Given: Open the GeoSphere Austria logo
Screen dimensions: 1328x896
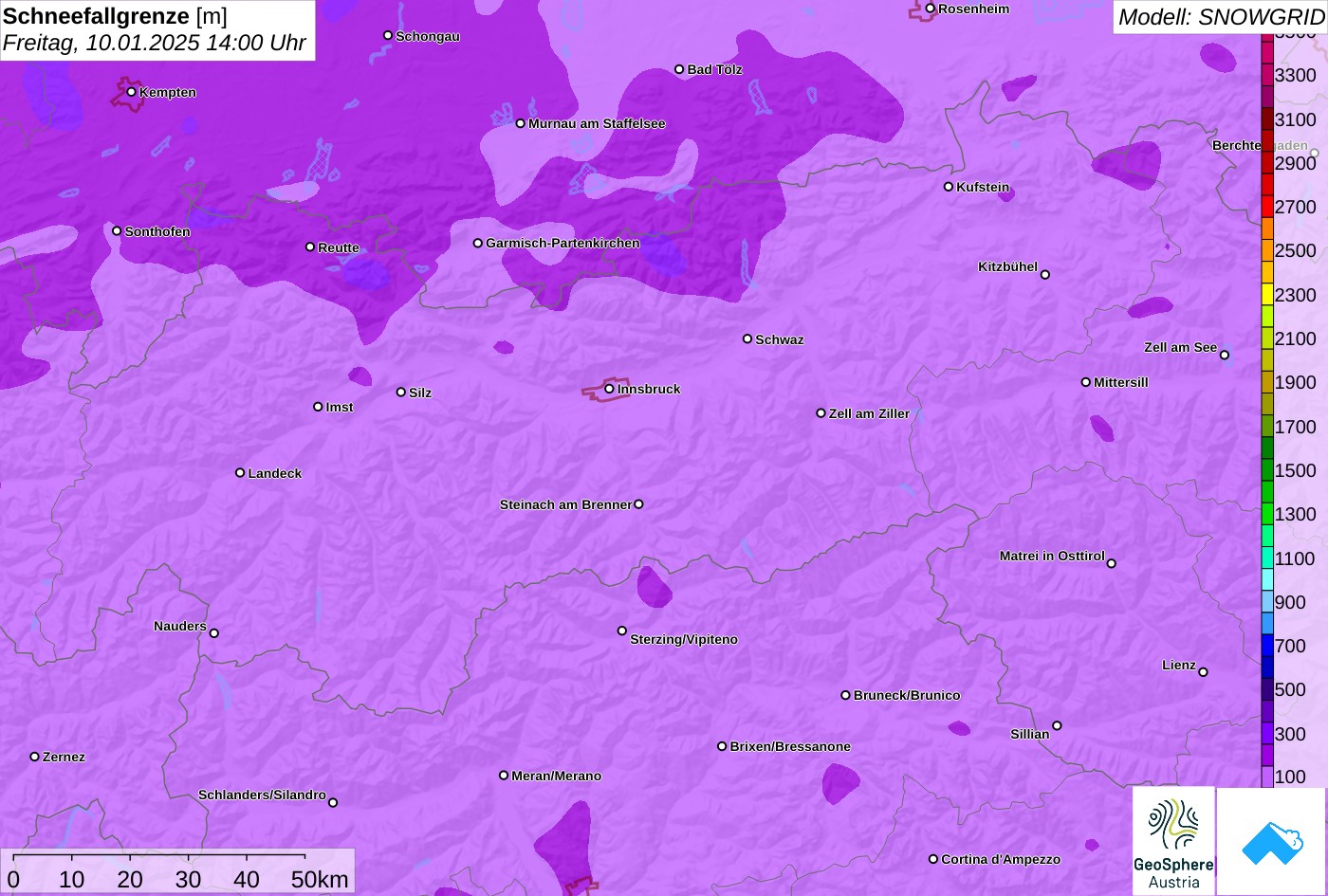Looking at the screenshot, I should point(1173,841).
